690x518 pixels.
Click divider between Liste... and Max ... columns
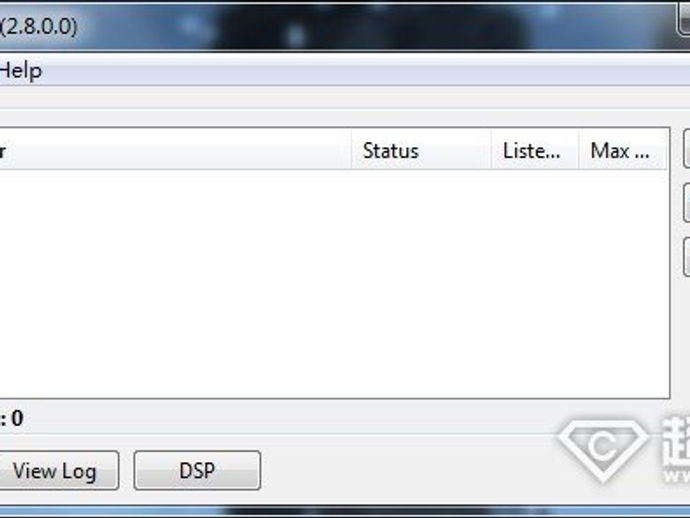pos(578,151)
